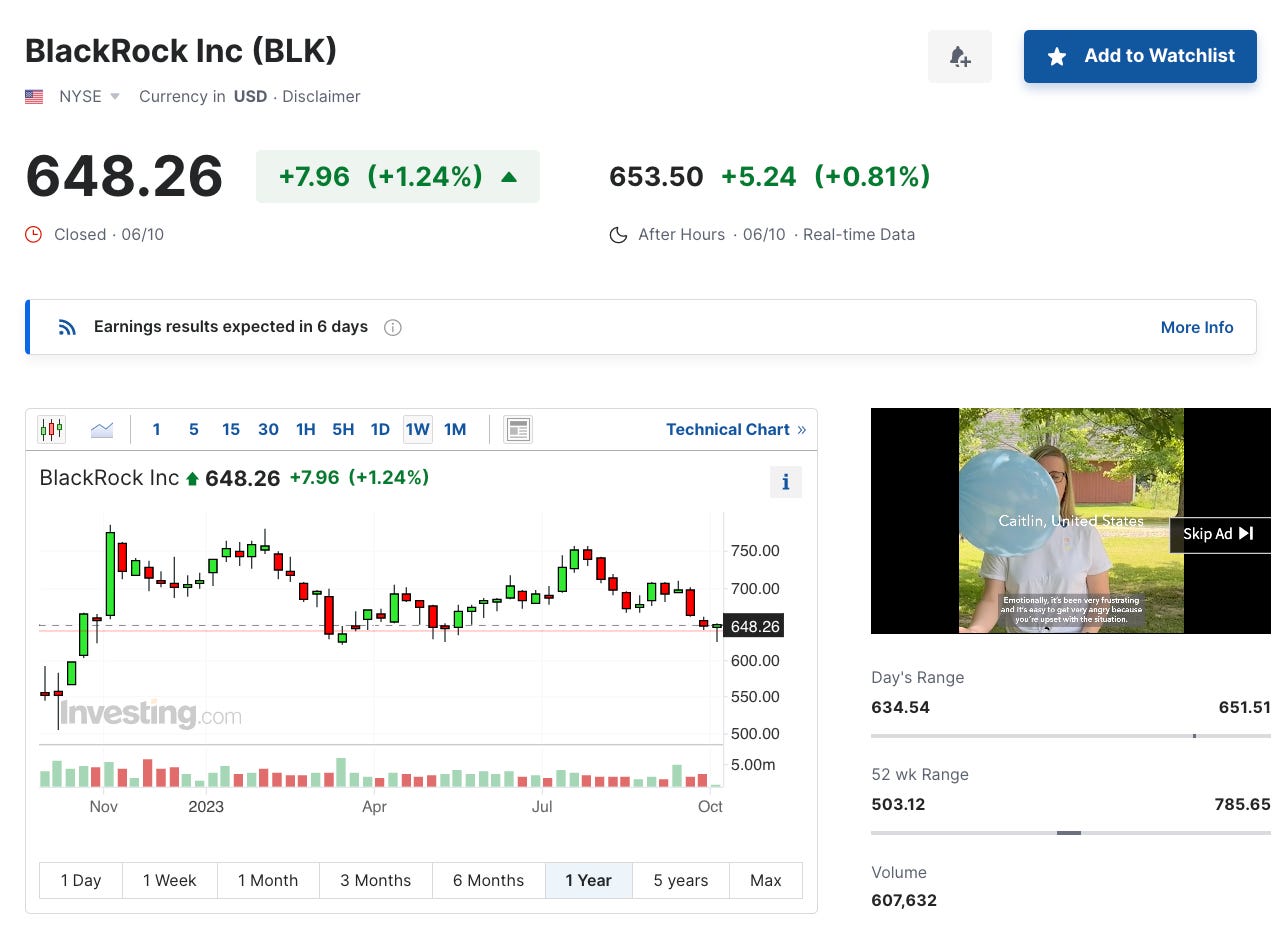Add BlackRock to Watchlist
Image resolution: width=1288 pixels, height=926 pixels.
pyautogui.click(x=1140, y=56)
